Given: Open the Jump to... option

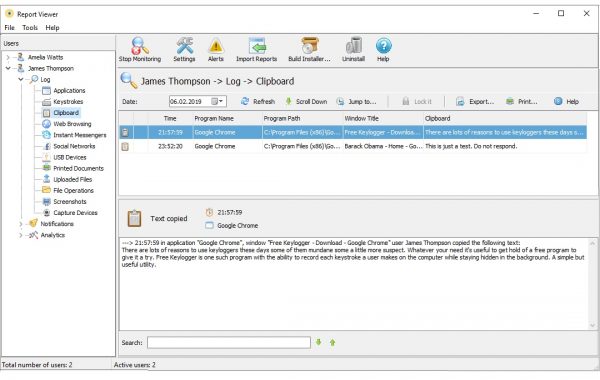Looking at the screenshot, I should (356, 101).
